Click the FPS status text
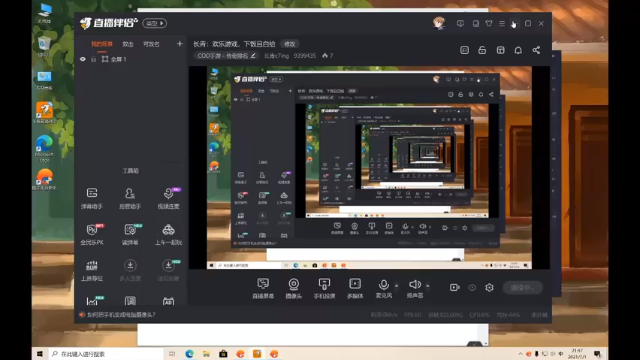640x360 pixels. coord(412,315)
